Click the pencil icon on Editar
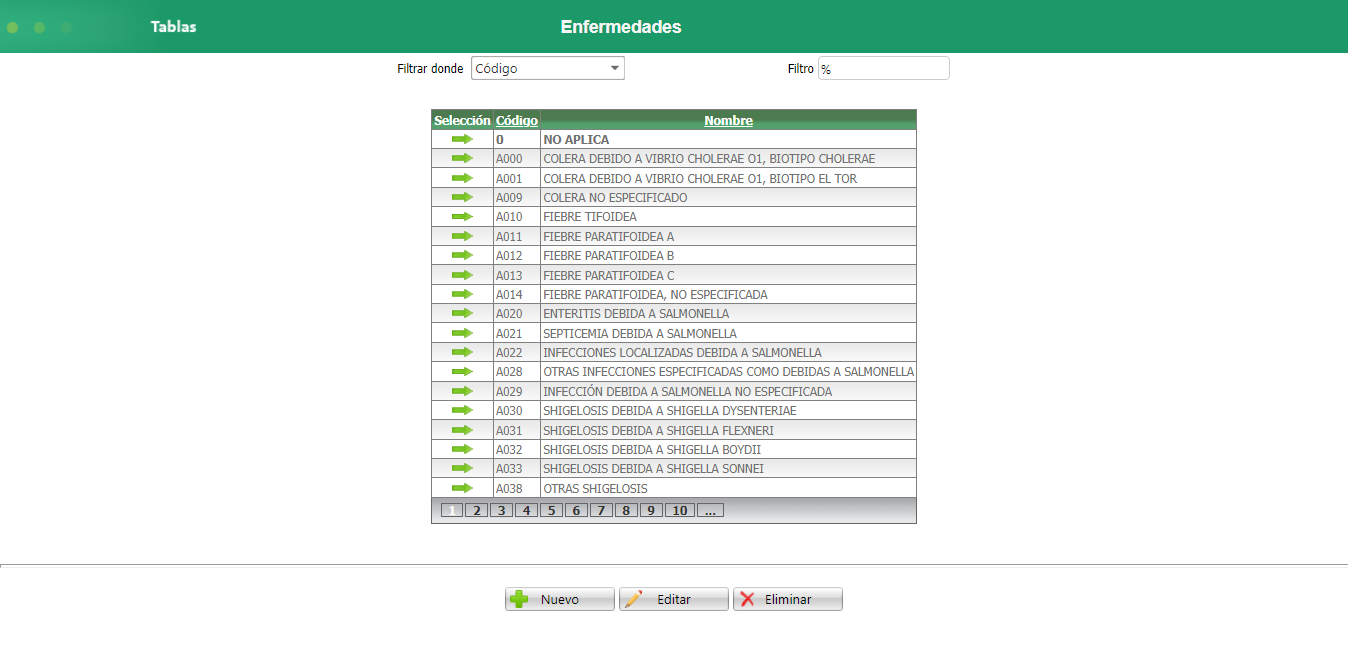1348x647 pixels. click(x=634, y=598)
